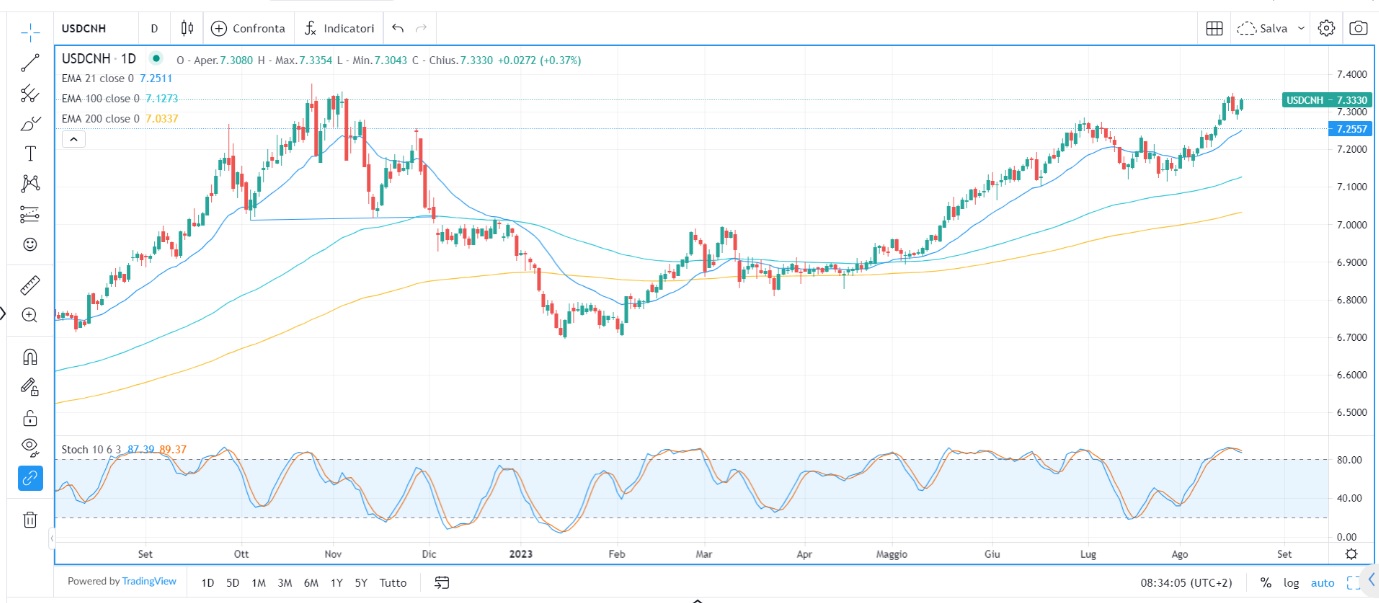Open the D interval dropdown
The image size is (1379, 603).
click(x=154, y=28)
